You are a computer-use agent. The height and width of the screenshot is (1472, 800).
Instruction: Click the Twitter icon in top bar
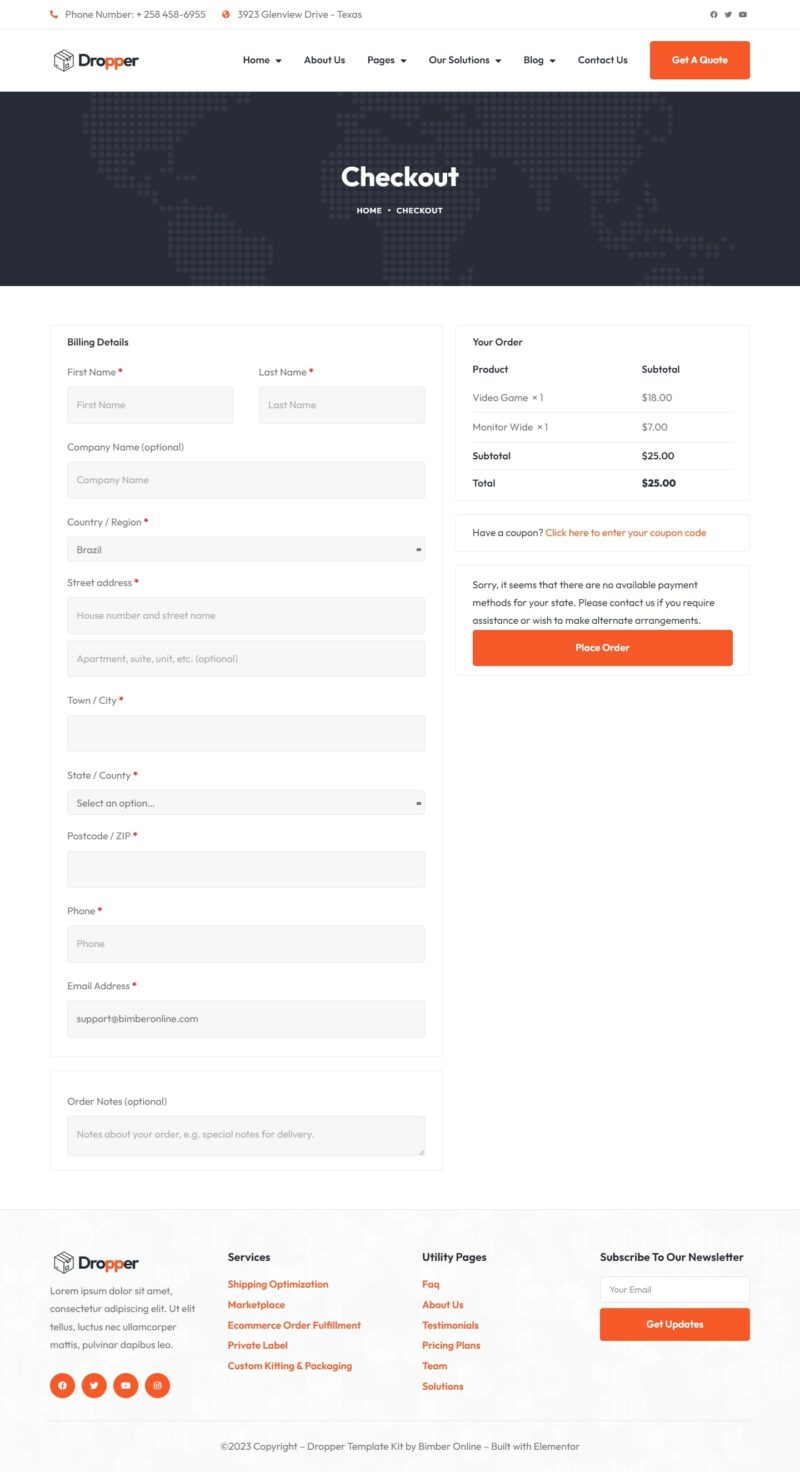click(728, 15)
